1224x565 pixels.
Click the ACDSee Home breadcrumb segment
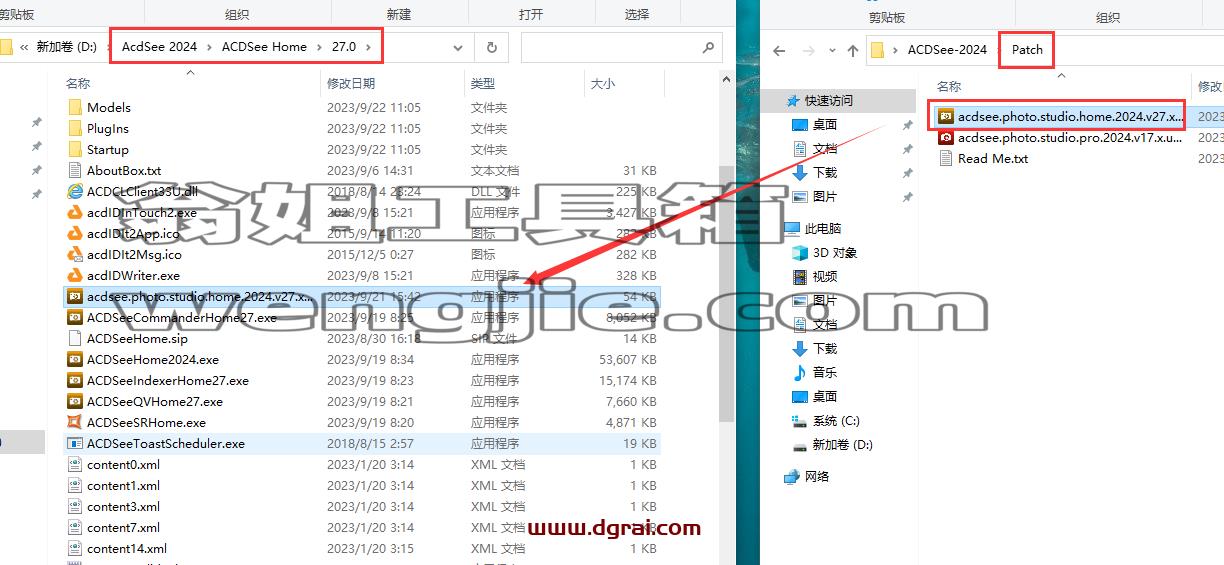click(x=264, y=47)
